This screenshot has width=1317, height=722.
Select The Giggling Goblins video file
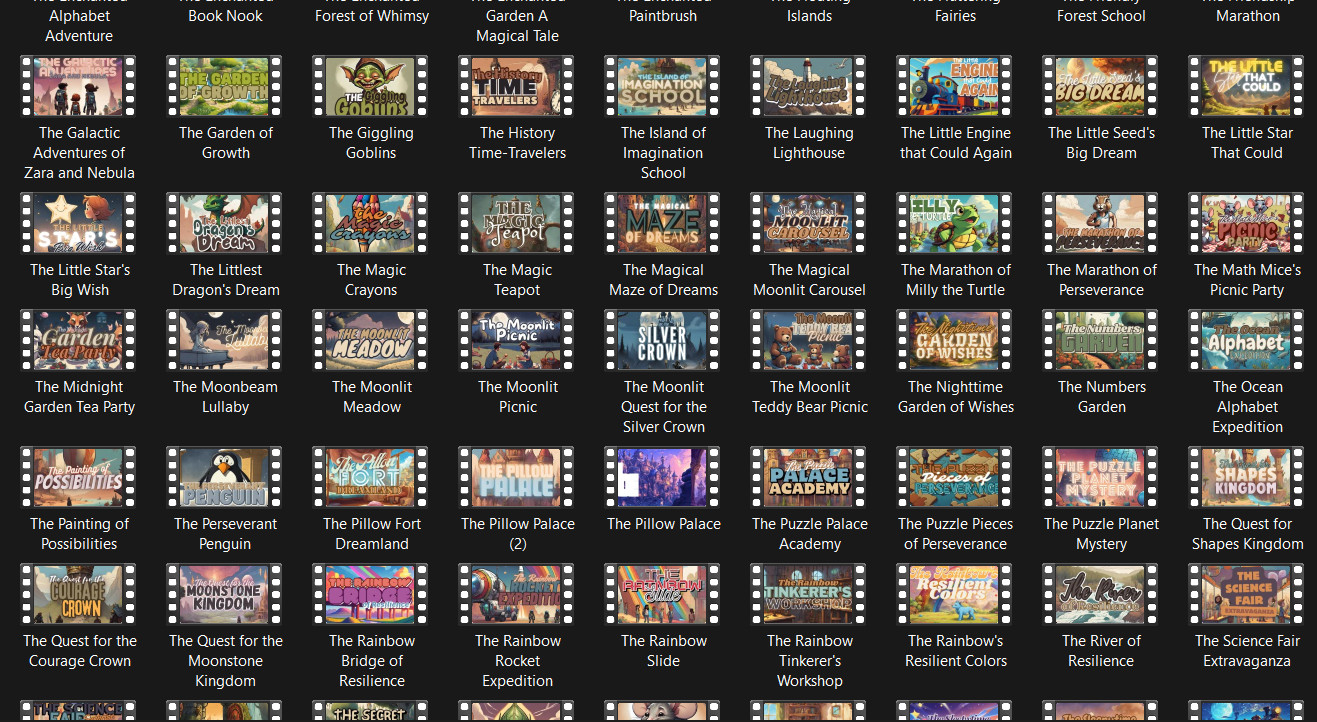[x=371, y=87]
